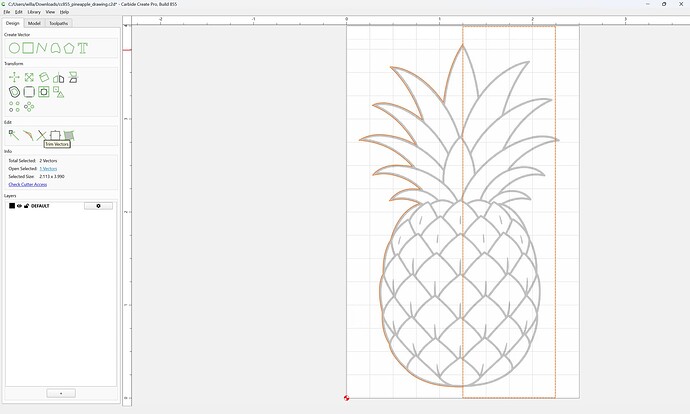Select the Polygon creation tool

[69, 48]
